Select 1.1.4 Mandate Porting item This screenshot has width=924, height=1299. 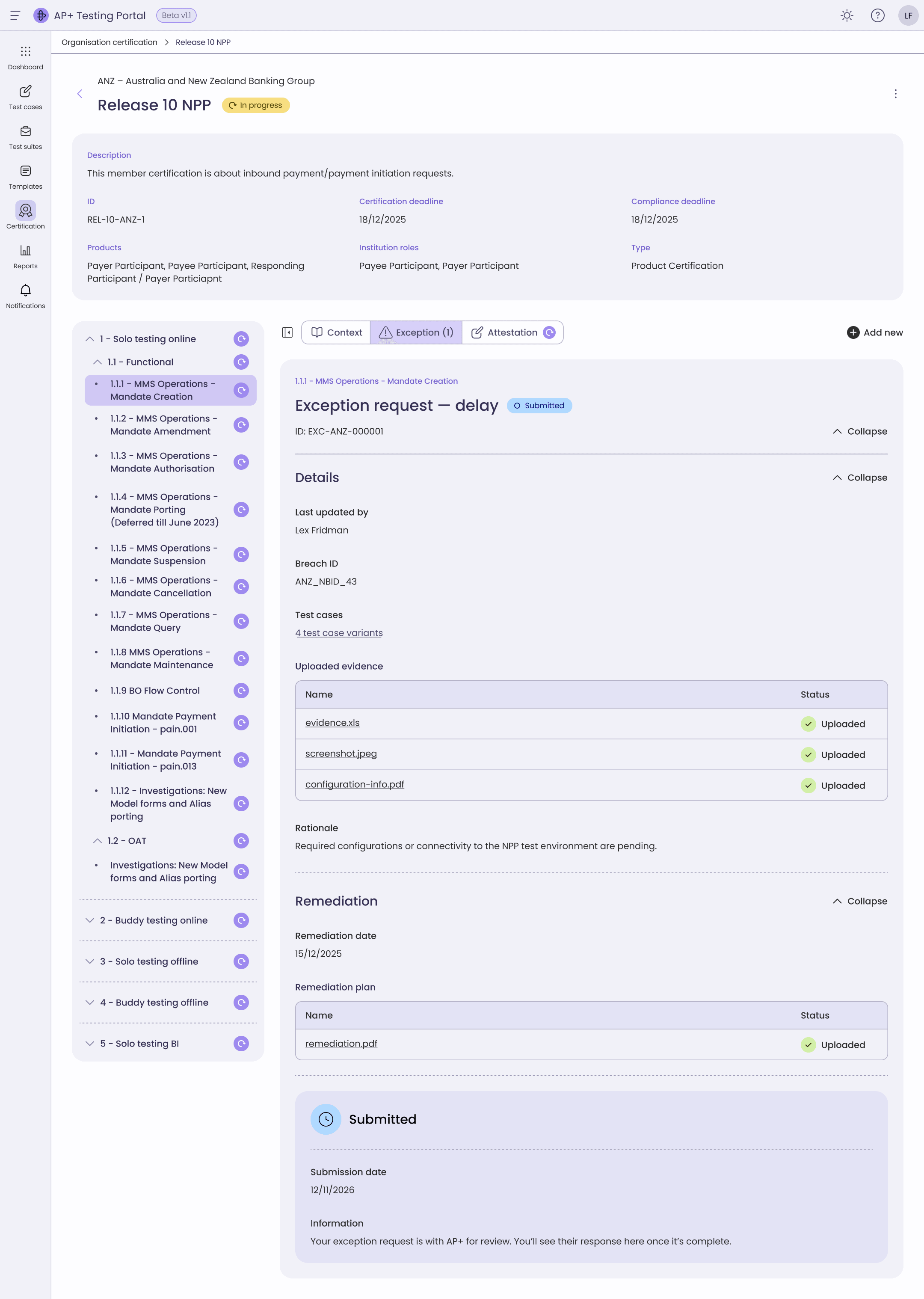click(171, 510)
